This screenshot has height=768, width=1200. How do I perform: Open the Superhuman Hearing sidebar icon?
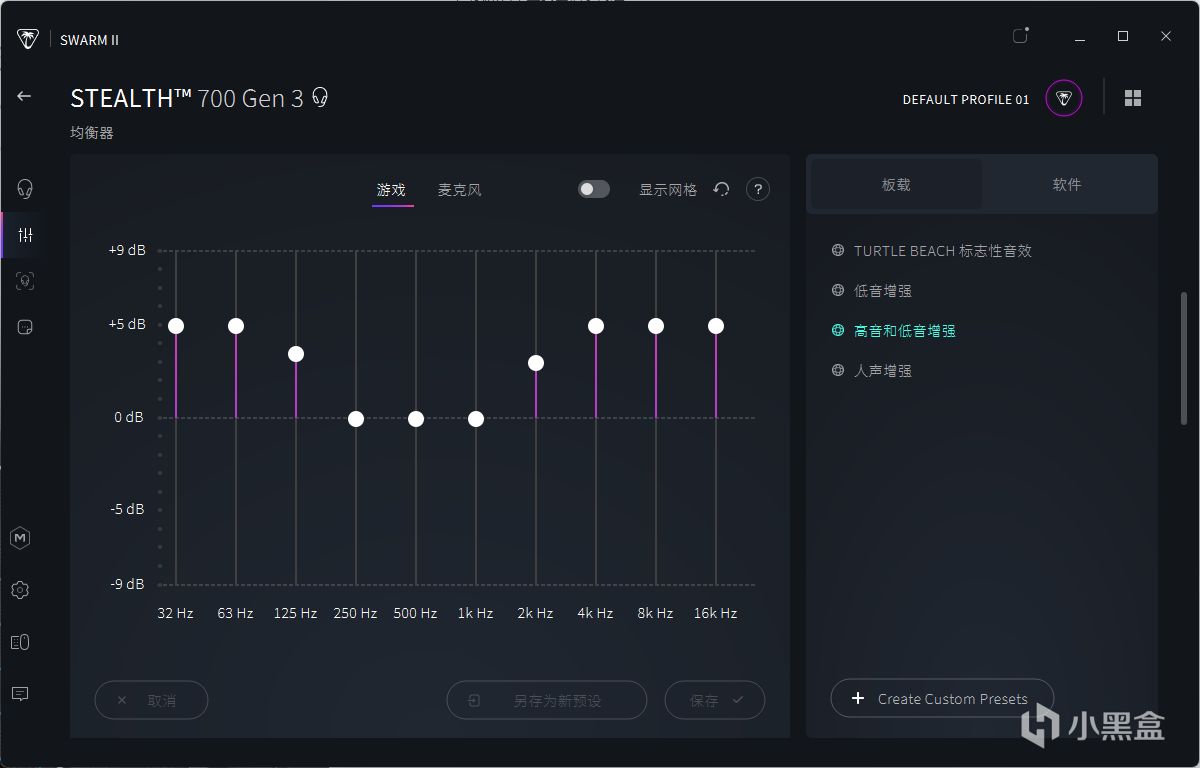[25, 281]
